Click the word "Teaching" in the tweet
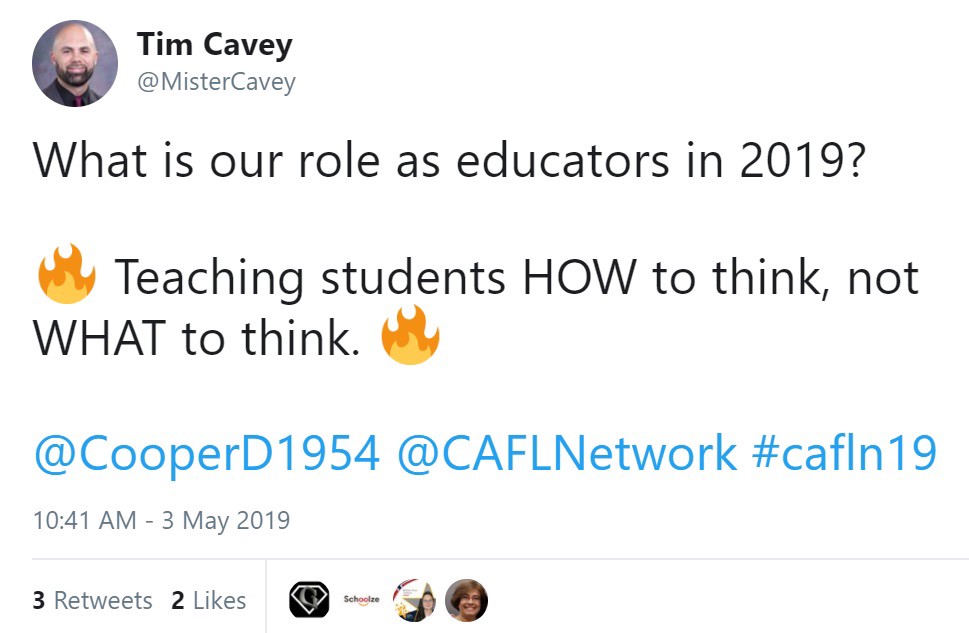This screenshot has height=633, width=969. click(208, 278)
